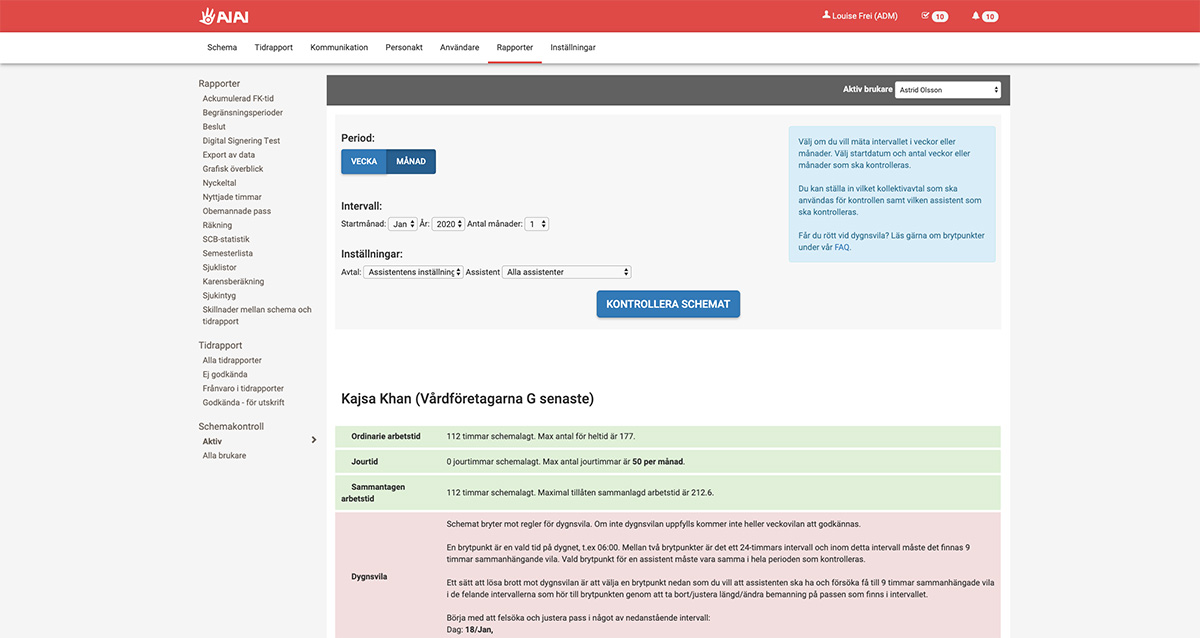The image size is (1200, 638).
Task: Select the Rapporter tab
Action: tap(515, 47)
